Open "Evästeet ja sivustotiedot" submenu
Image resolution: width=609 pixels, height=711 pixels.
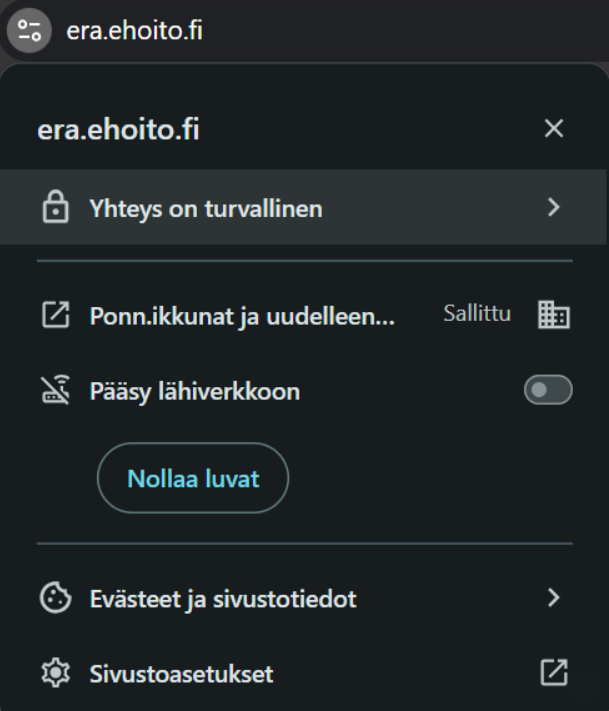[x=216, y=599]
